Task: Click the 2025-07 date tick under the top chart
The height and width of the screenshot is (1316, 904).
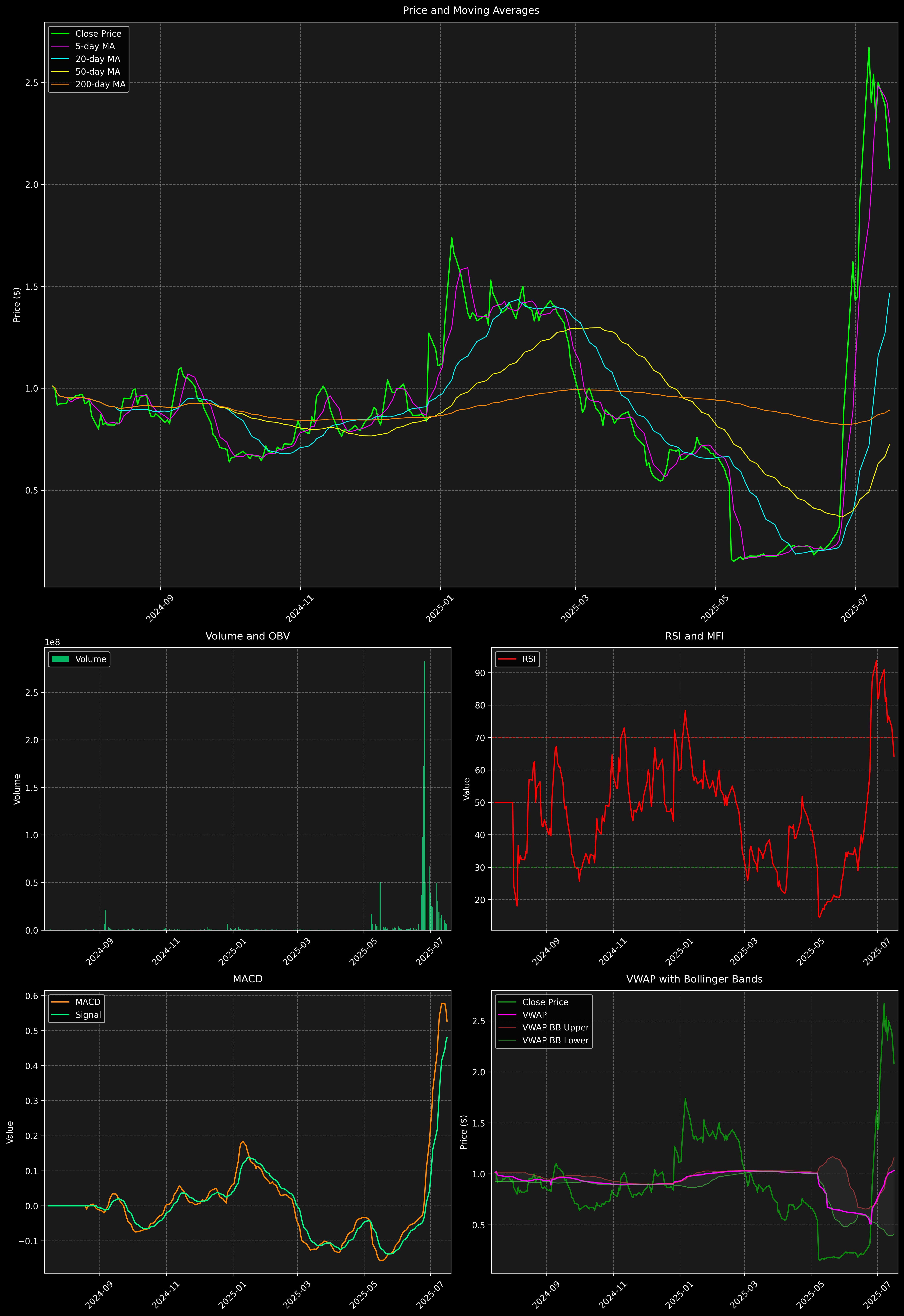Action: tap(854, 608)
